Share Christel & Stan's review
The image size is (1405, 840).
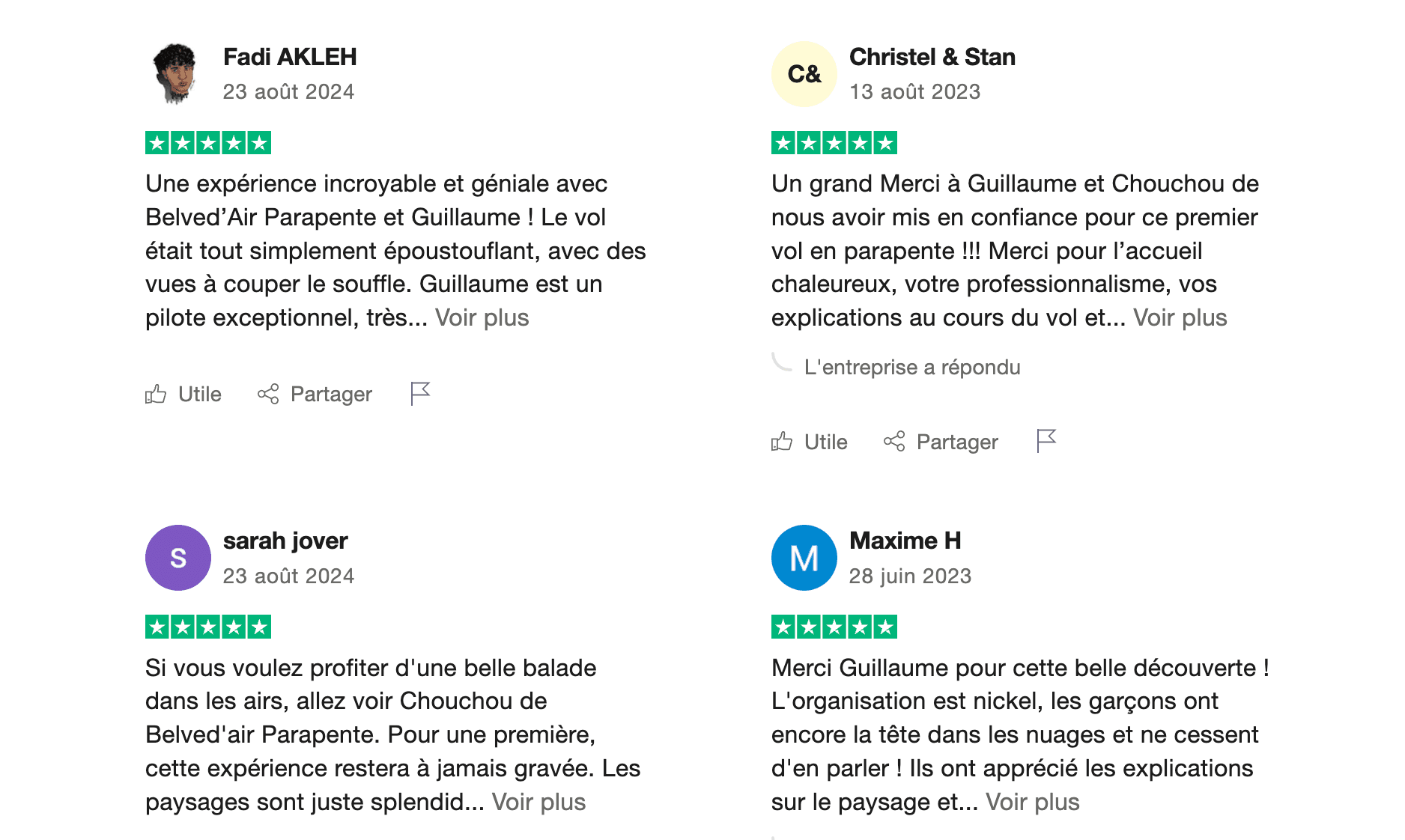click(x=941, y=442)
